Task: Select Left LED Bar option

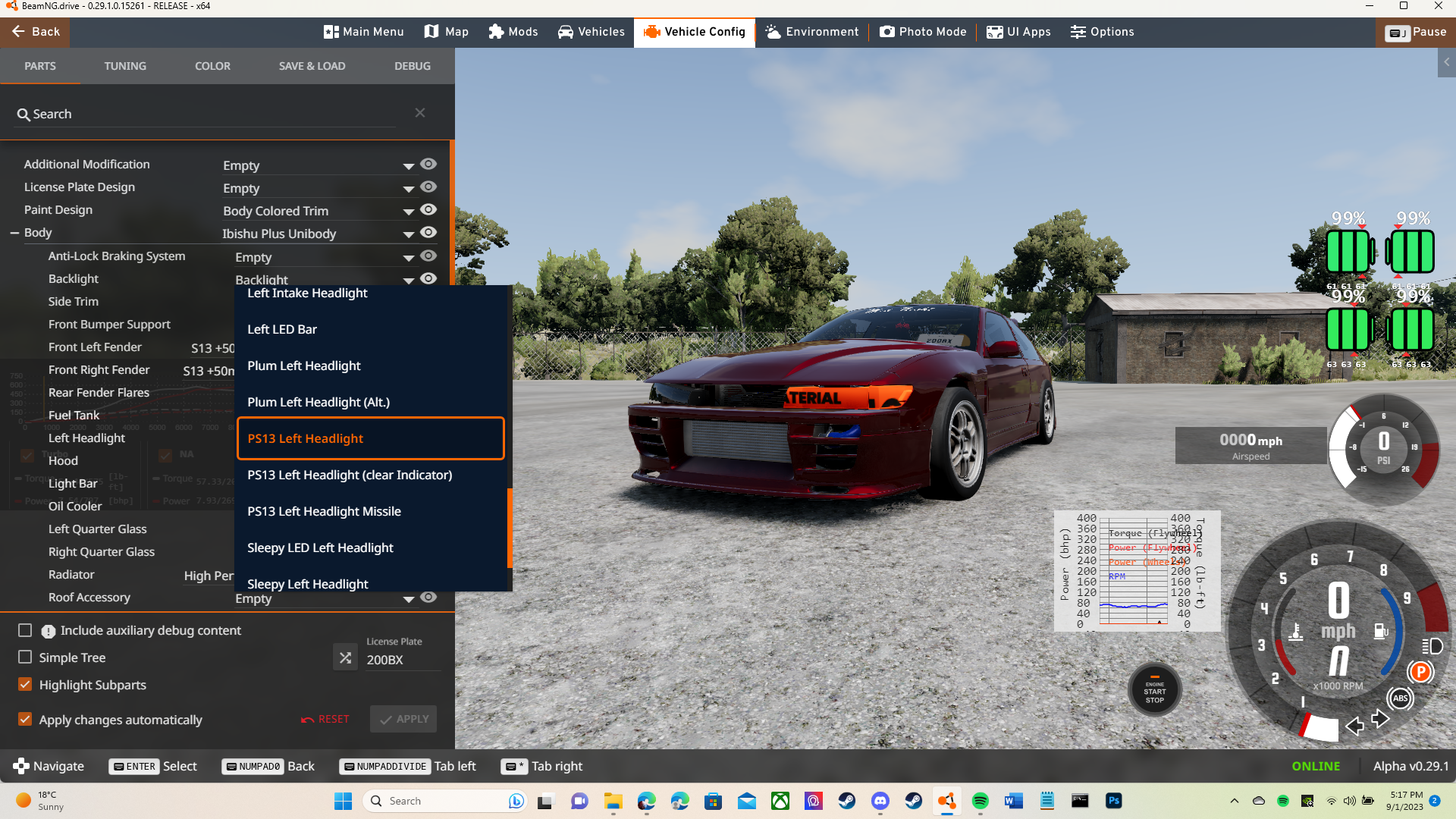Action: click(x=370, y=329)
